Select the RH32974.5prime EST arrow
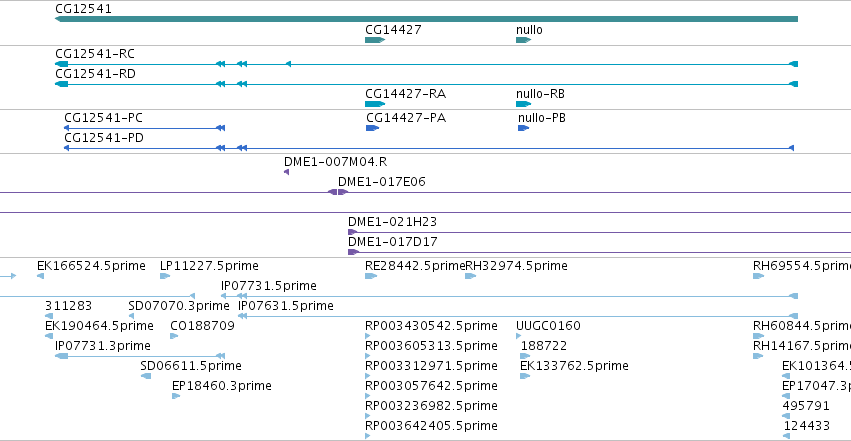Image resolution: width=851 pixels, height=441 pixels. [x=471, y=276]
